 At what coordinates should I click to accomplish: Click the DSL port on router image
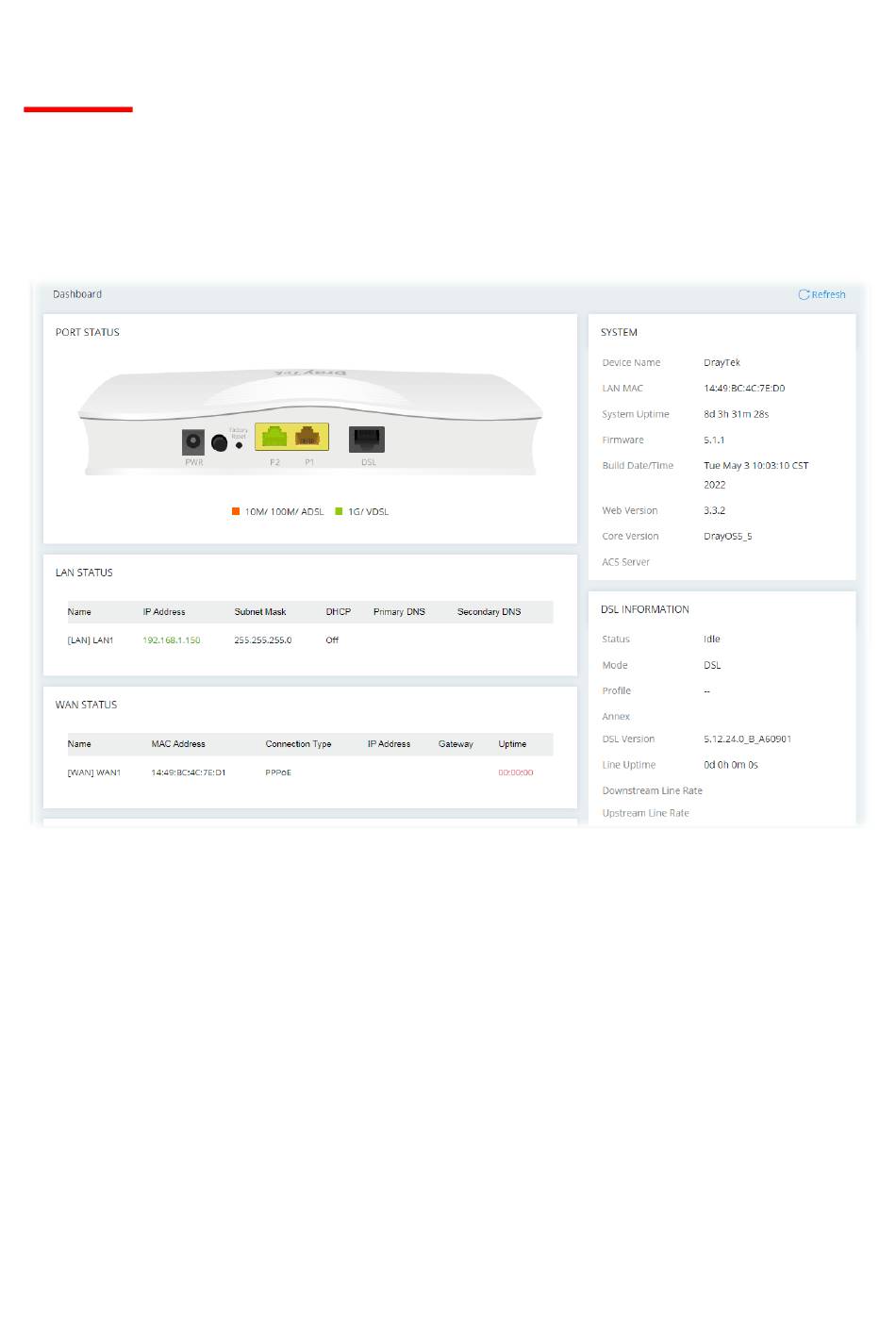coord(367,439)
